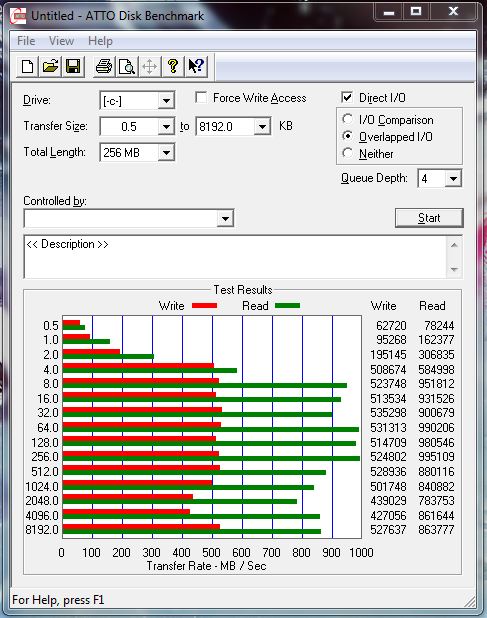The height and width of the screenshot is (618, 487).
Task: Click inside the Description text field
Action: (x=235, y=257)
